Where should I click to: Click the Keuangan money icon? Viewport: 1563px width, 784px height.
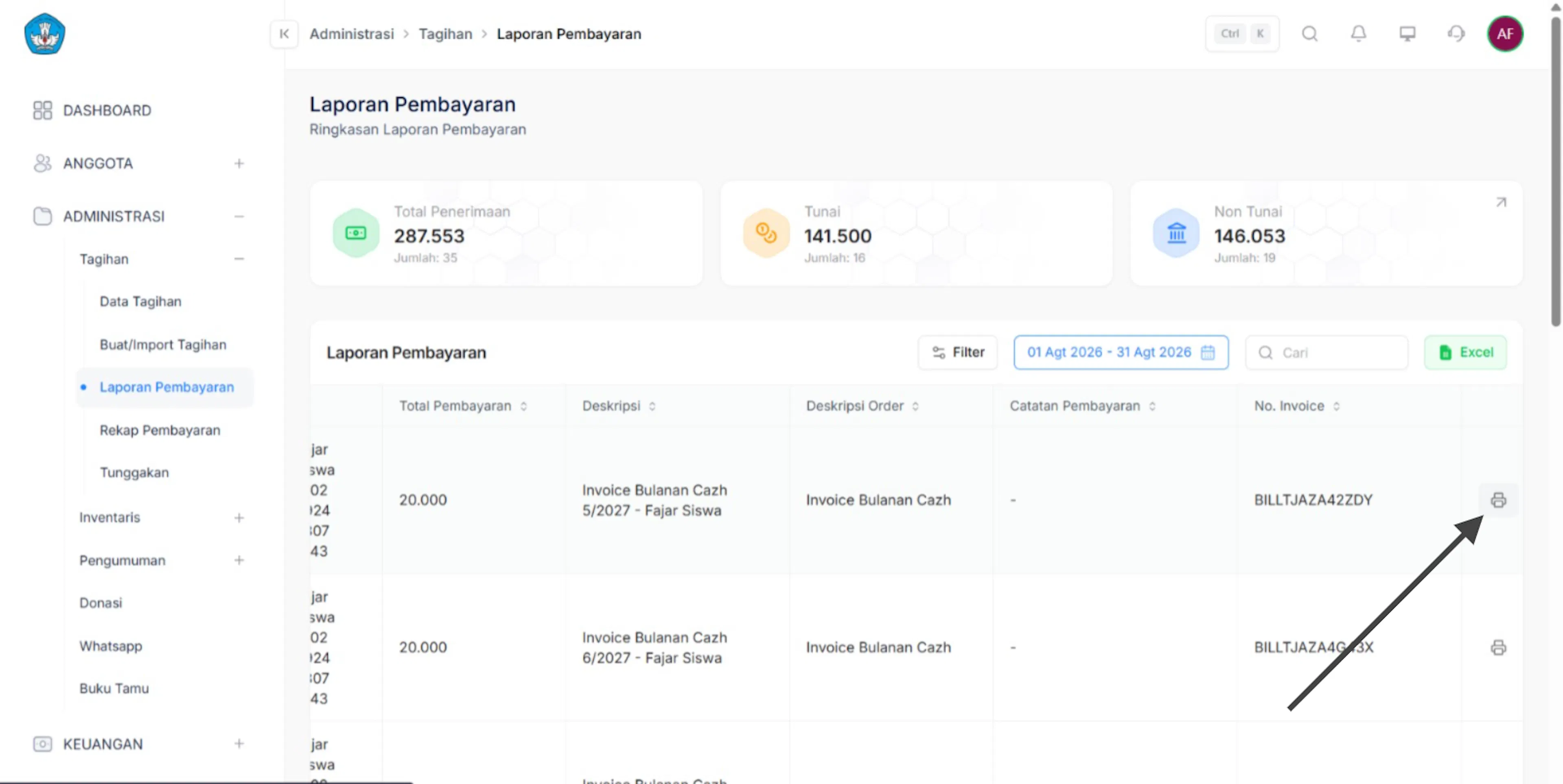42,744
